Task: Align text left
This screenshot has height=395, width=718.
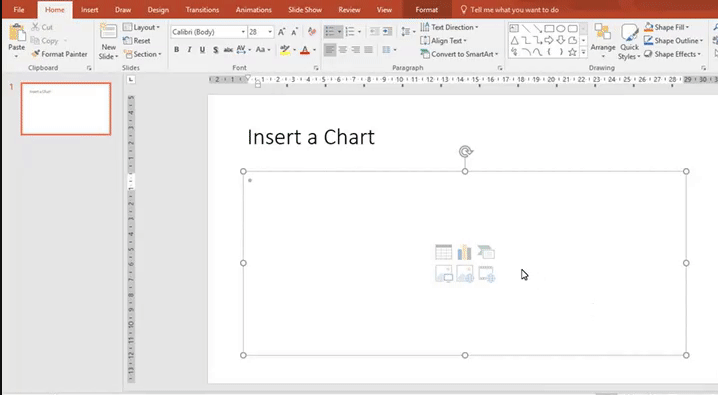Action: tap(330, 49)
